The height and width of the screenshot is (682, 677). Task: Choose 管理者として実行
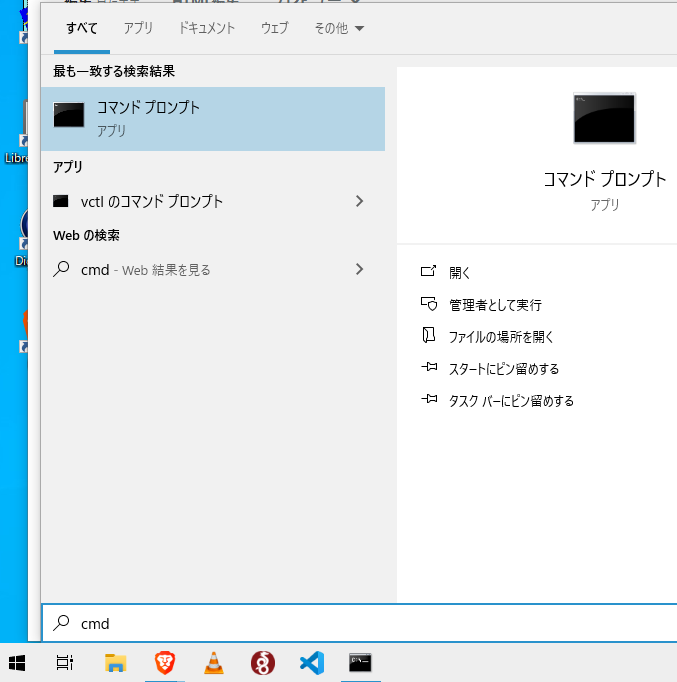(495, 305)
